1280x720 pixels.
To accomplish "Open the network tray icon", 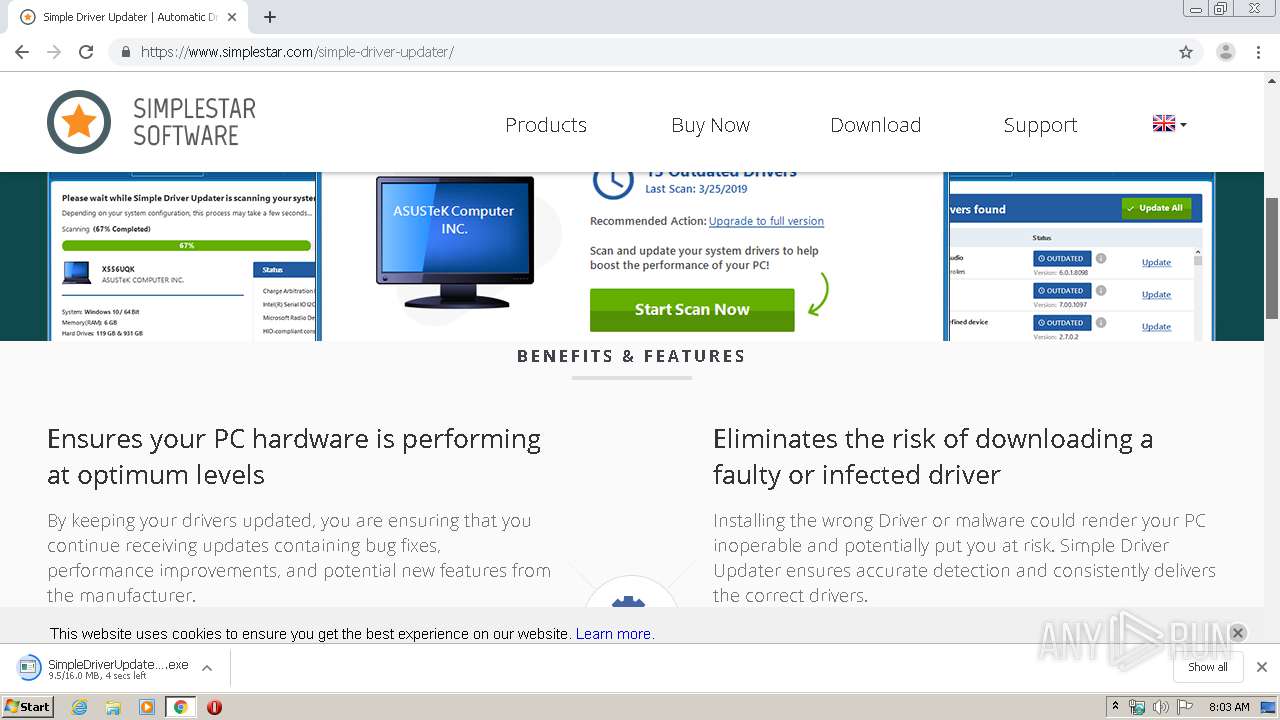I will click(1137, 707).
